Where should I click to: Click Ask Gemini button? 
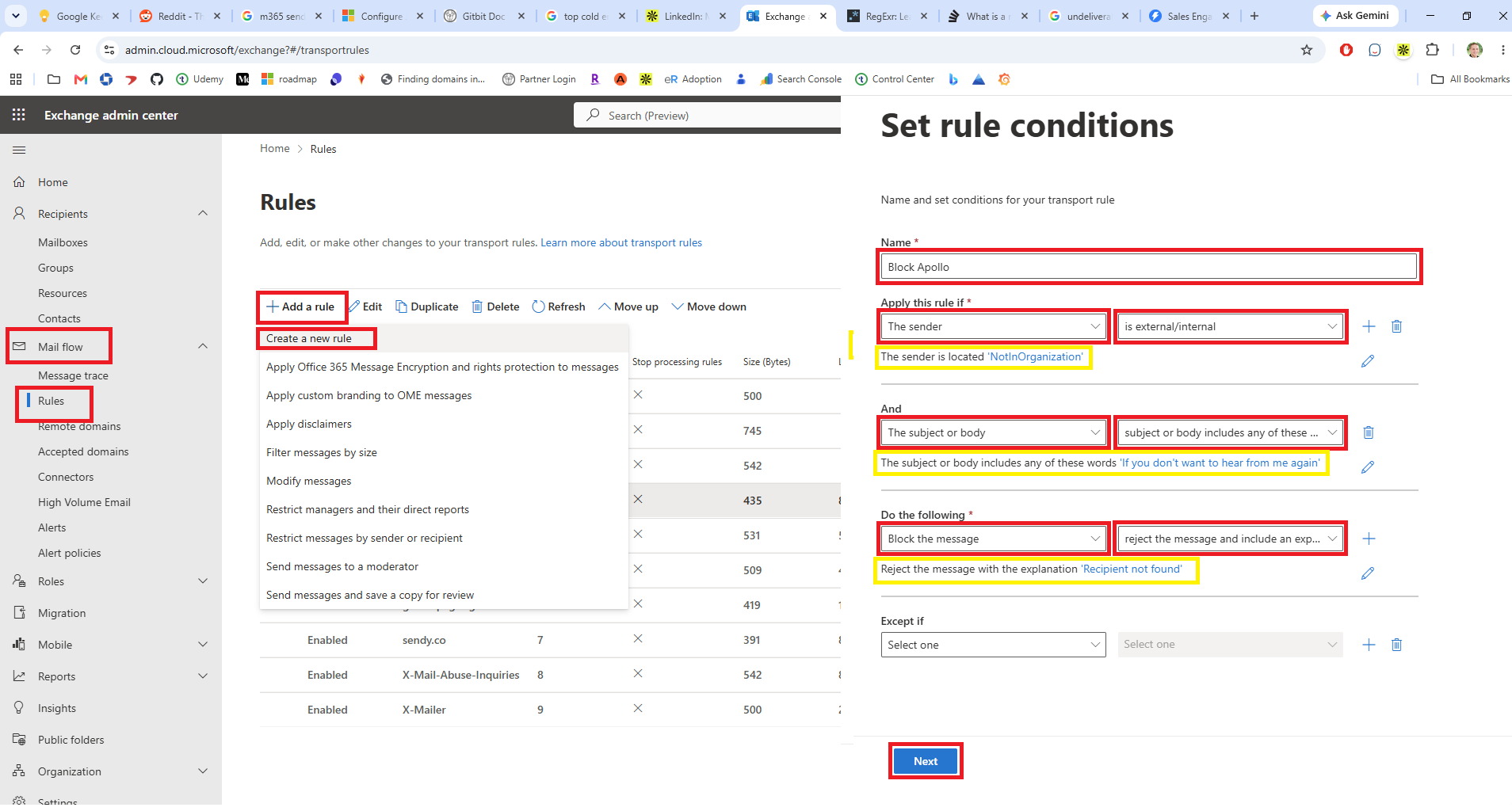(1355, 16)
